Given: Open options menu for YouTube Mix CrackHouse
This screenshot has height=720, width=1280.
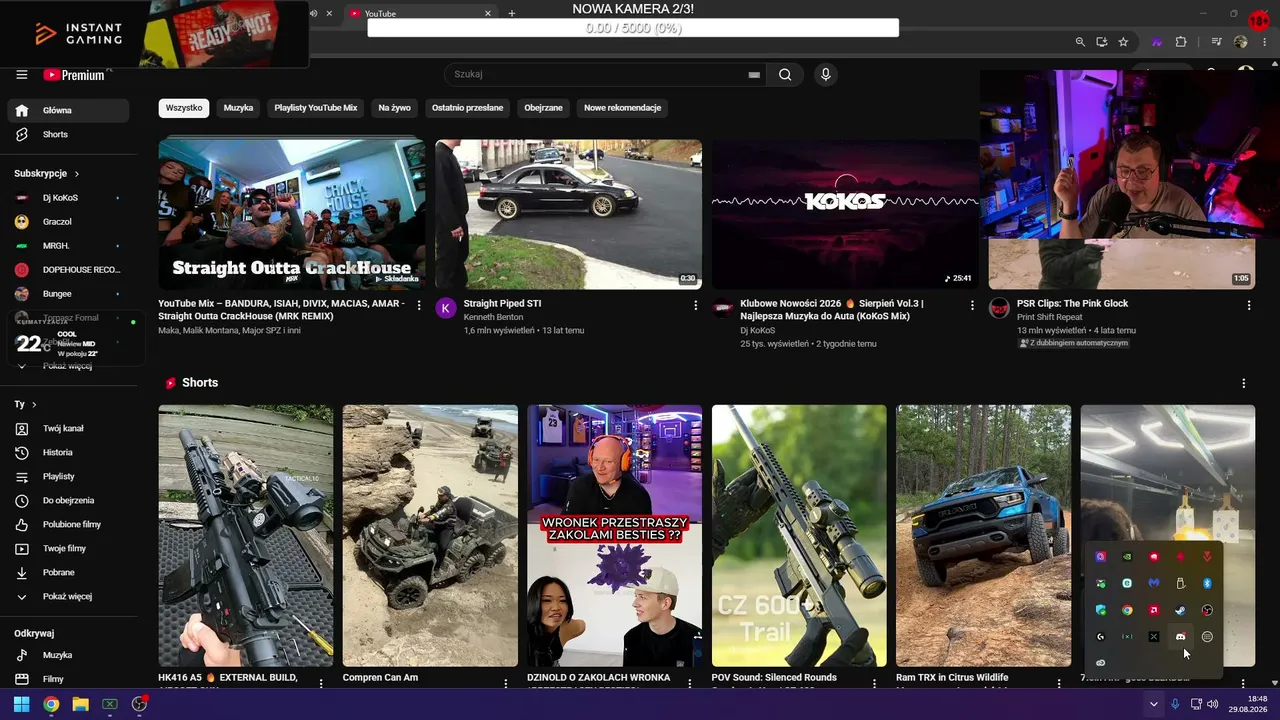Looking at the screenshot, I should (x=419, y=305).
